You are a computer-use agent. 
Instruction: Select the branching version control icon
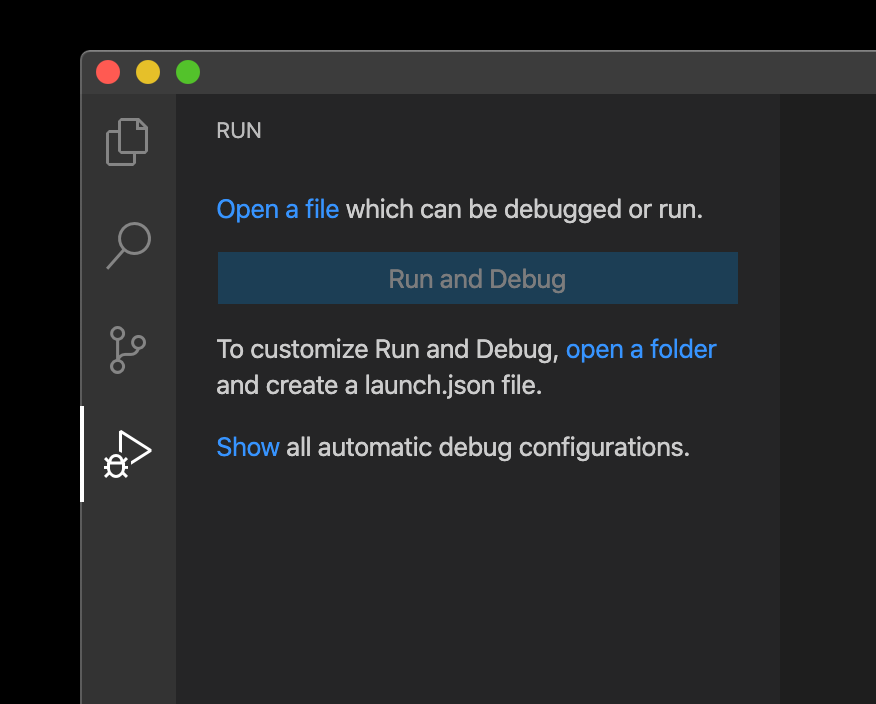pyautogui.click(x=127, y=350)
